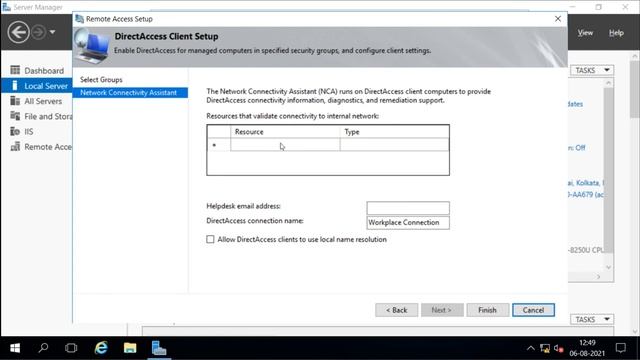Click the Dashboard icon in sidebar
Screen dimensions: 640x360
(15, 70)
